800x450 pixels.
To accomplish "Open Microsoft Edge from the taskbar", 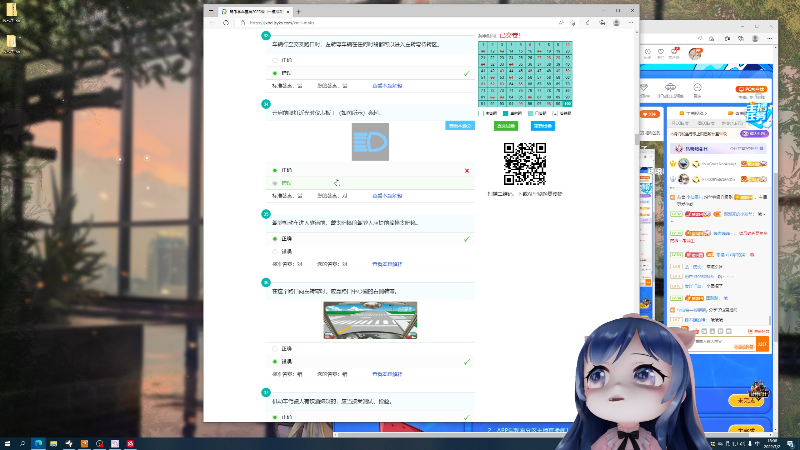I will point(38,444).
